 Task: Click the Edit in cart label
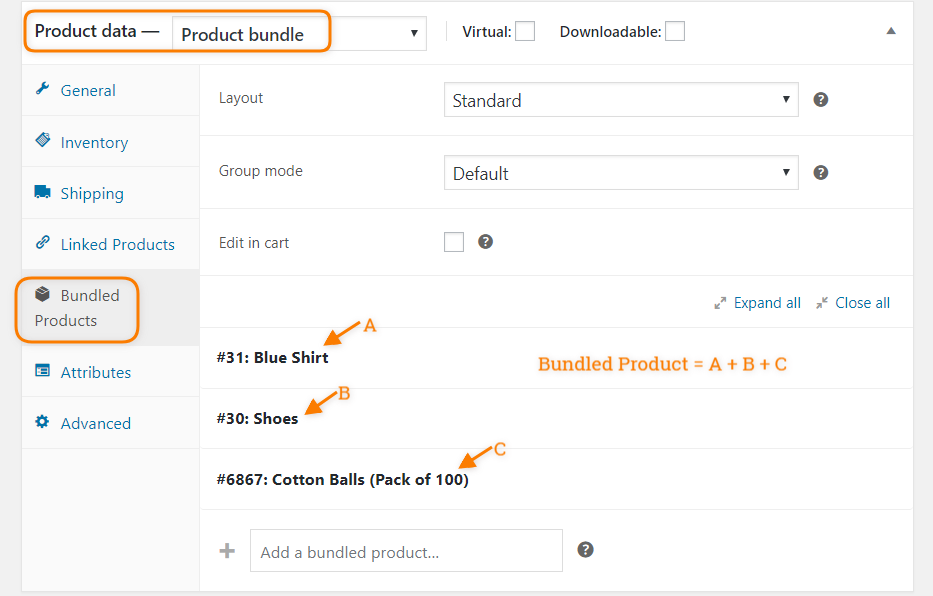pyautogui.click(x=254, y=243)
